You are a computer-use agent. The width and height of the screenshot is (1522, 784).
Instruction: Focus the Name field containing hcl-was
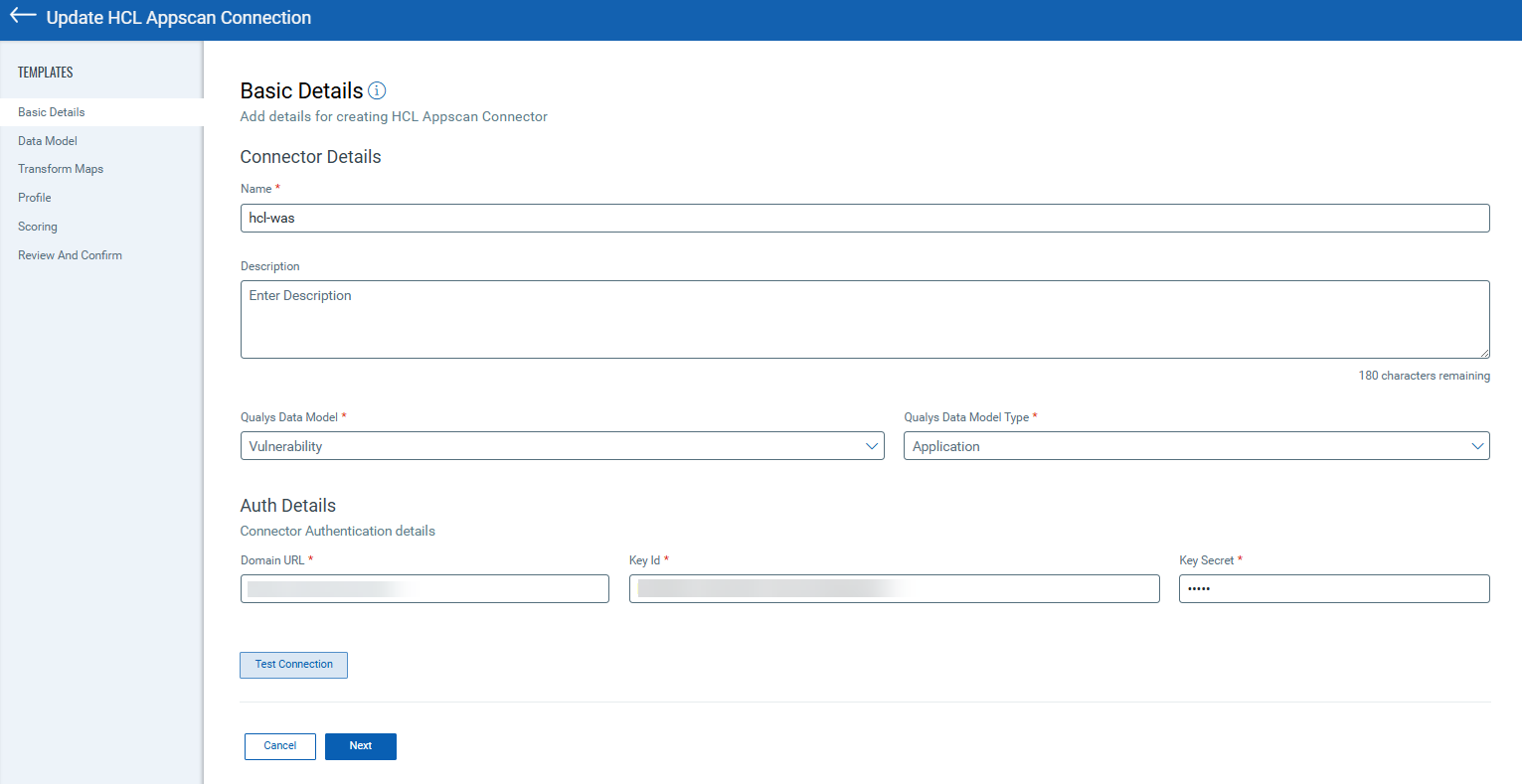864,219
